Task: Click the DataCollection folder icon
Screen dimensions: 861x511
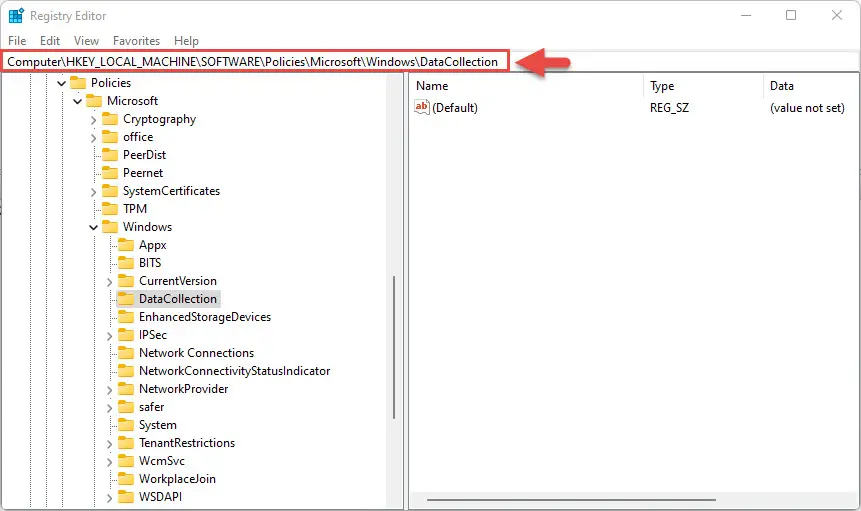Action: point(126,299)
